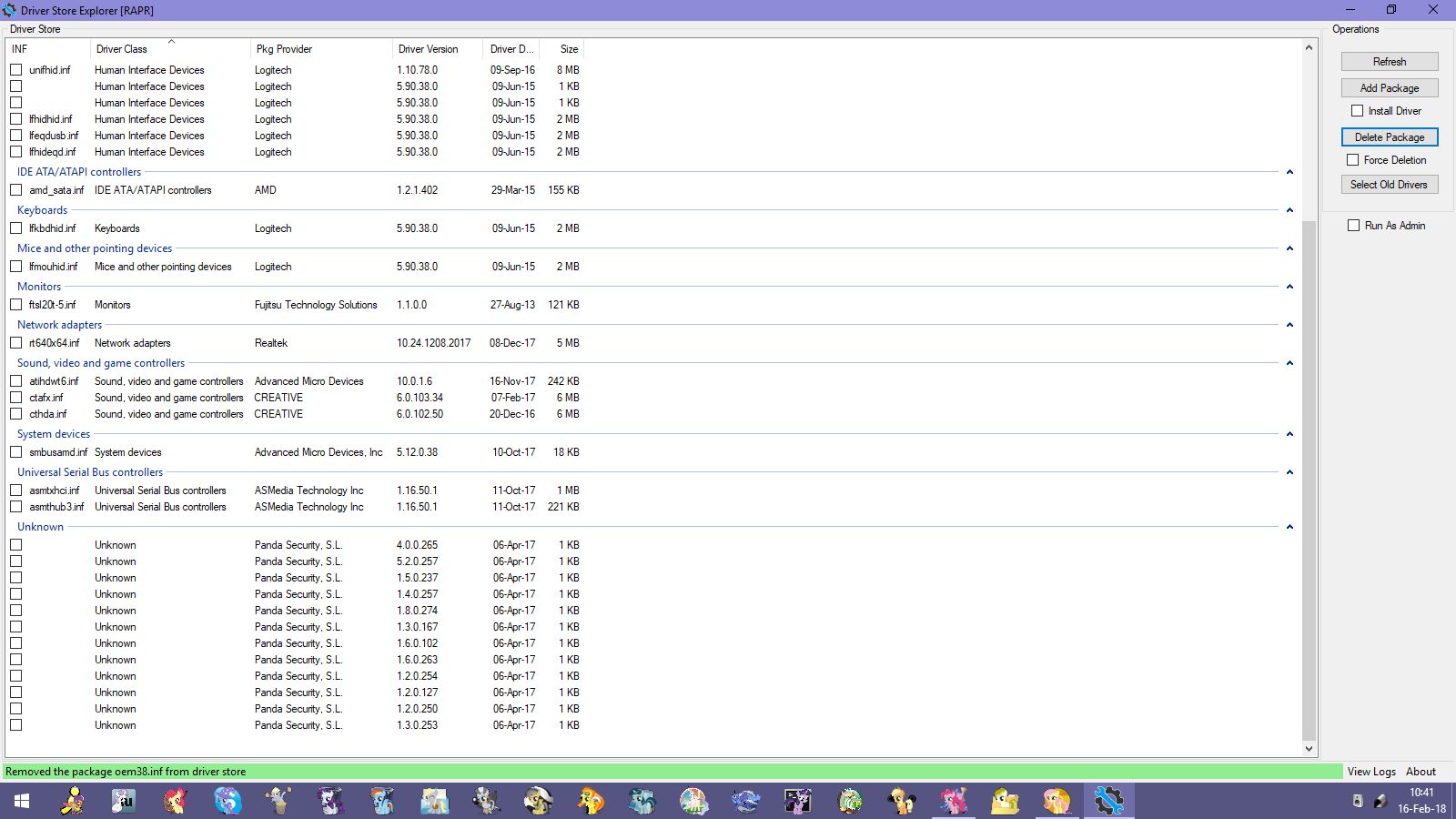This screenshot has width=1456, height=819.
Task: Click the version '10.24.1208.2017' cell
Action: click(434, 343)
